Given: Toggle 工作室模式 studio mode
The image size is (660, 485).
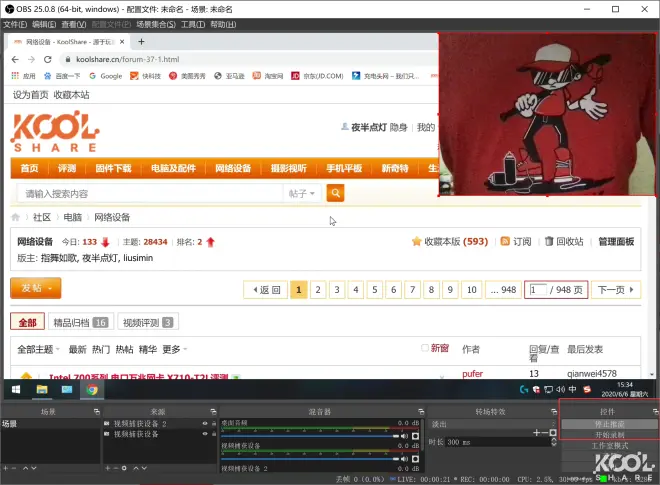Looking at the screenshot, I should pyautogui.click(x=609, y=445).
